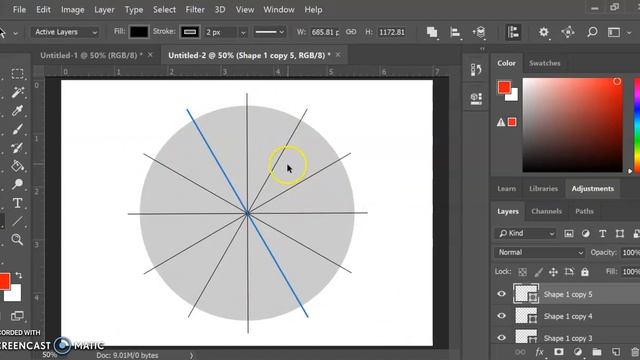Create a new layer group
This screenshot has height=360, width=640.
(597, 352)
